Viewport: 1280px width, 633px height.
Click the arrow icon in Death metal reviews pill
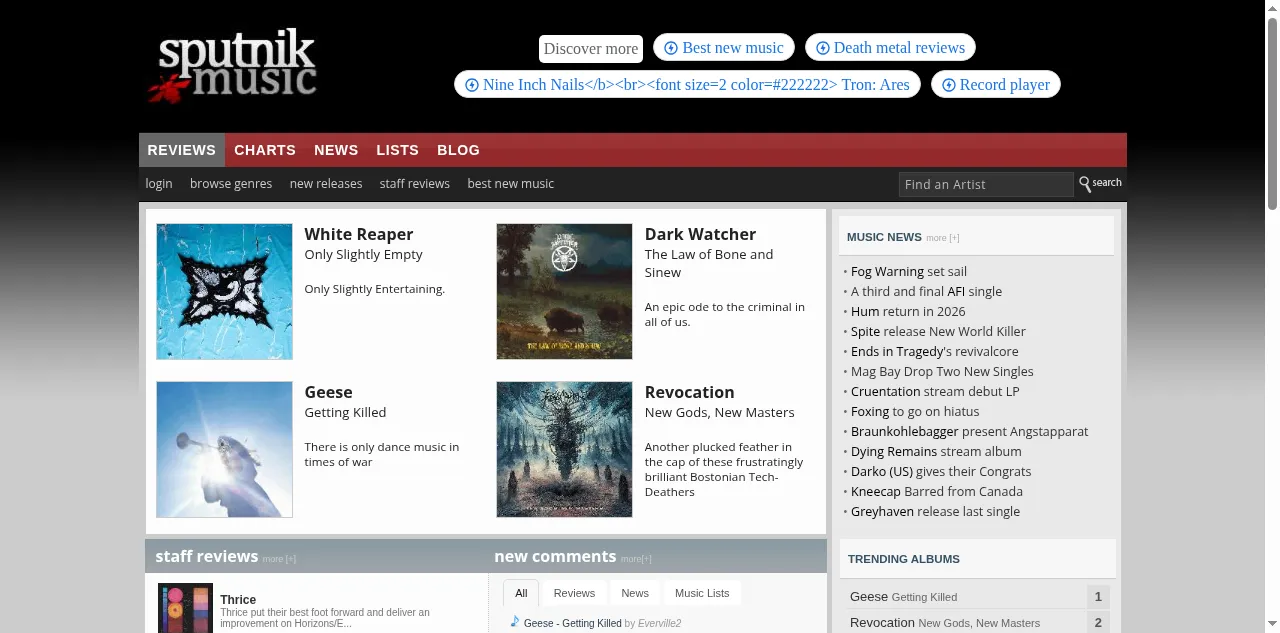pyautogui.click(x=823, y=48)
